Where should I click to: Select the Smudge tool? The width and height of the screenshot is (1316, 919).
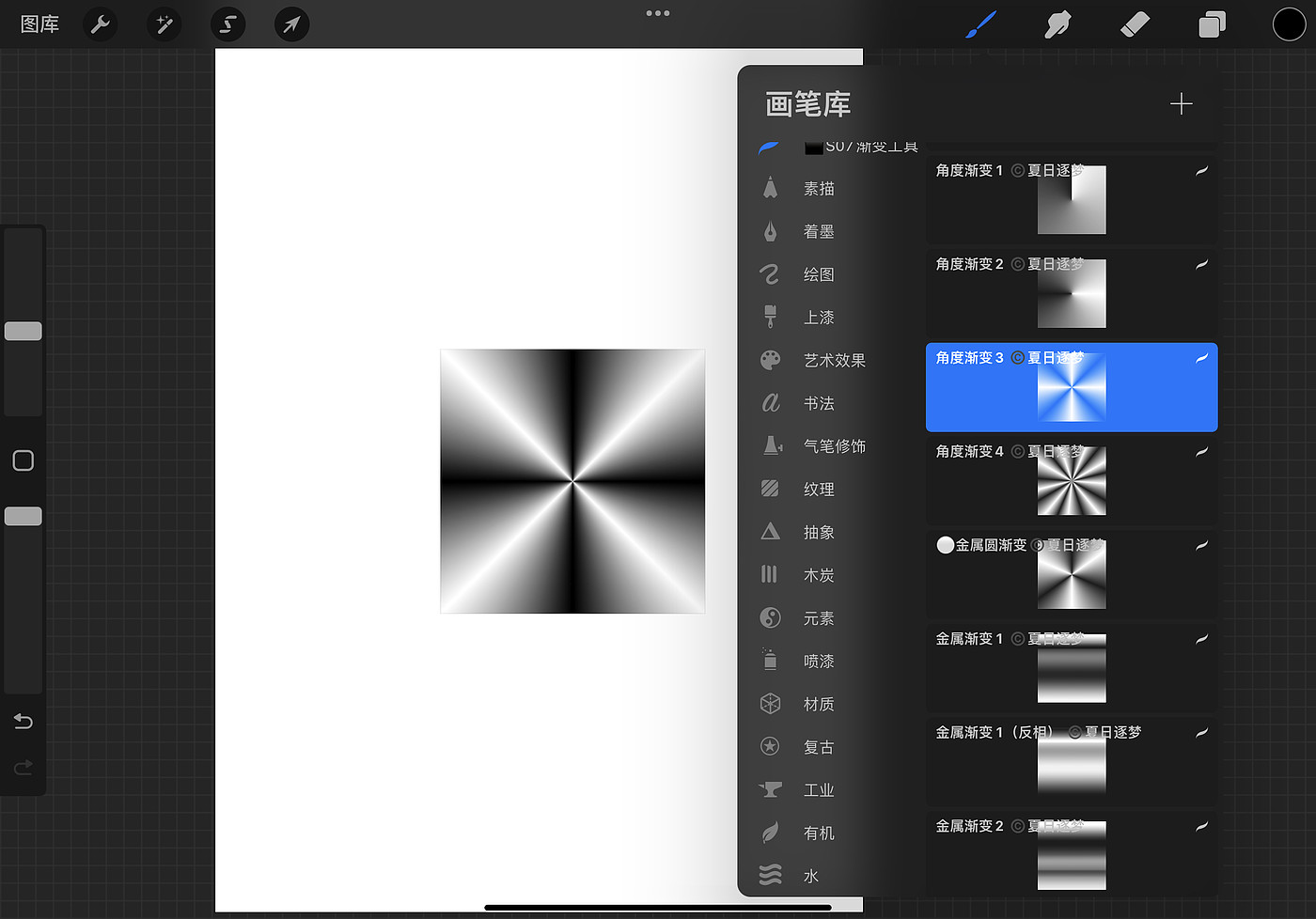[x=1057, y=24]
